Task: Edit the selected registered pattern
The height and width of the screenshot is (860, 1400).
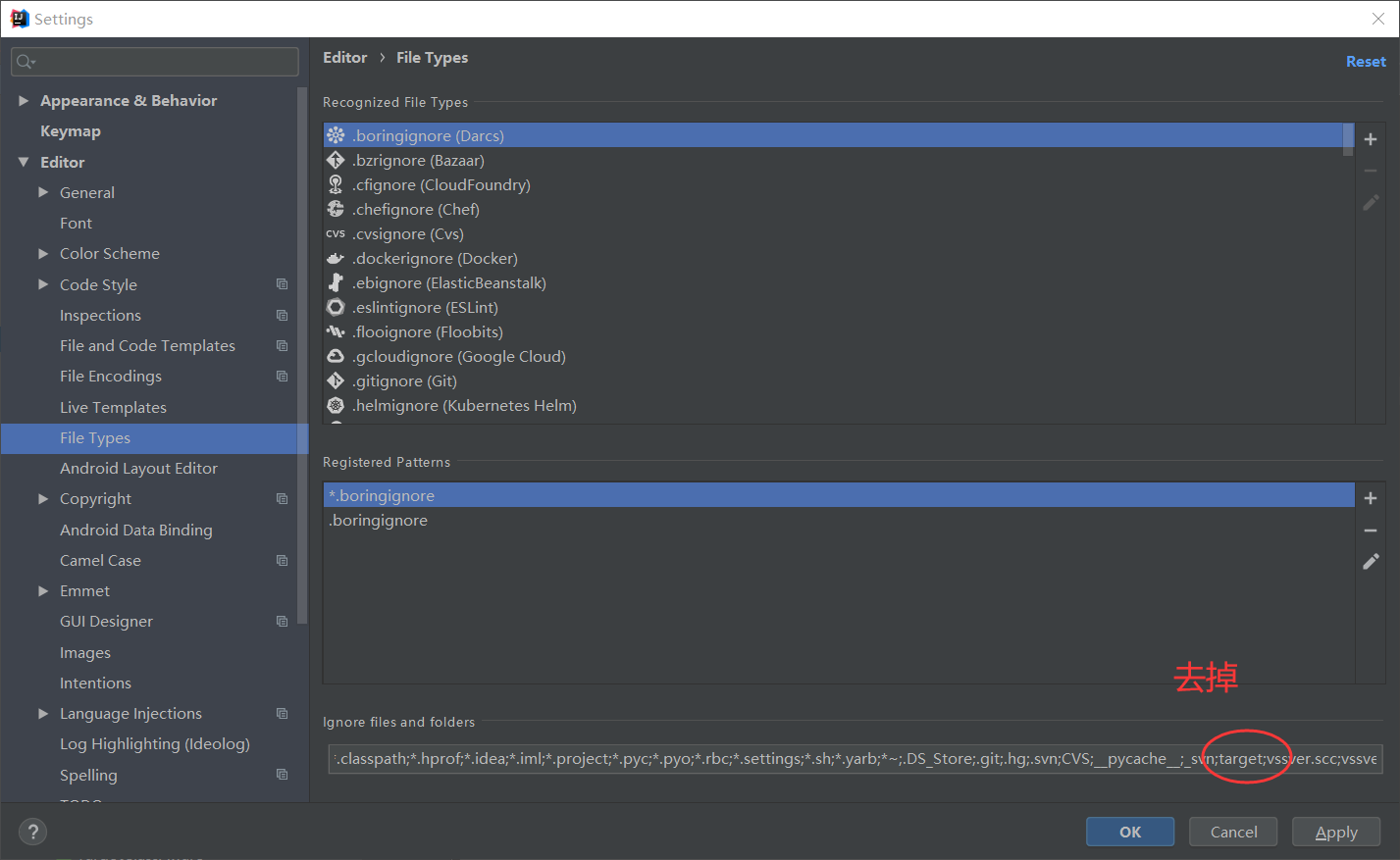Action: [x=1370, y=561]
